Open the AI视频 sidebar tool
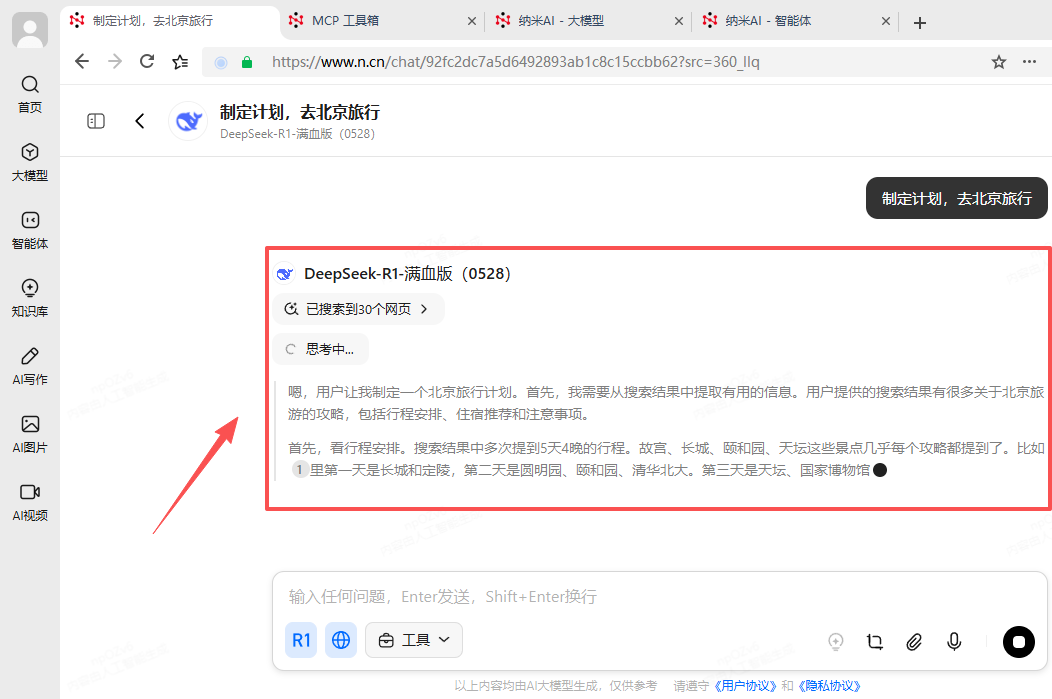 [x=30, y=502]
